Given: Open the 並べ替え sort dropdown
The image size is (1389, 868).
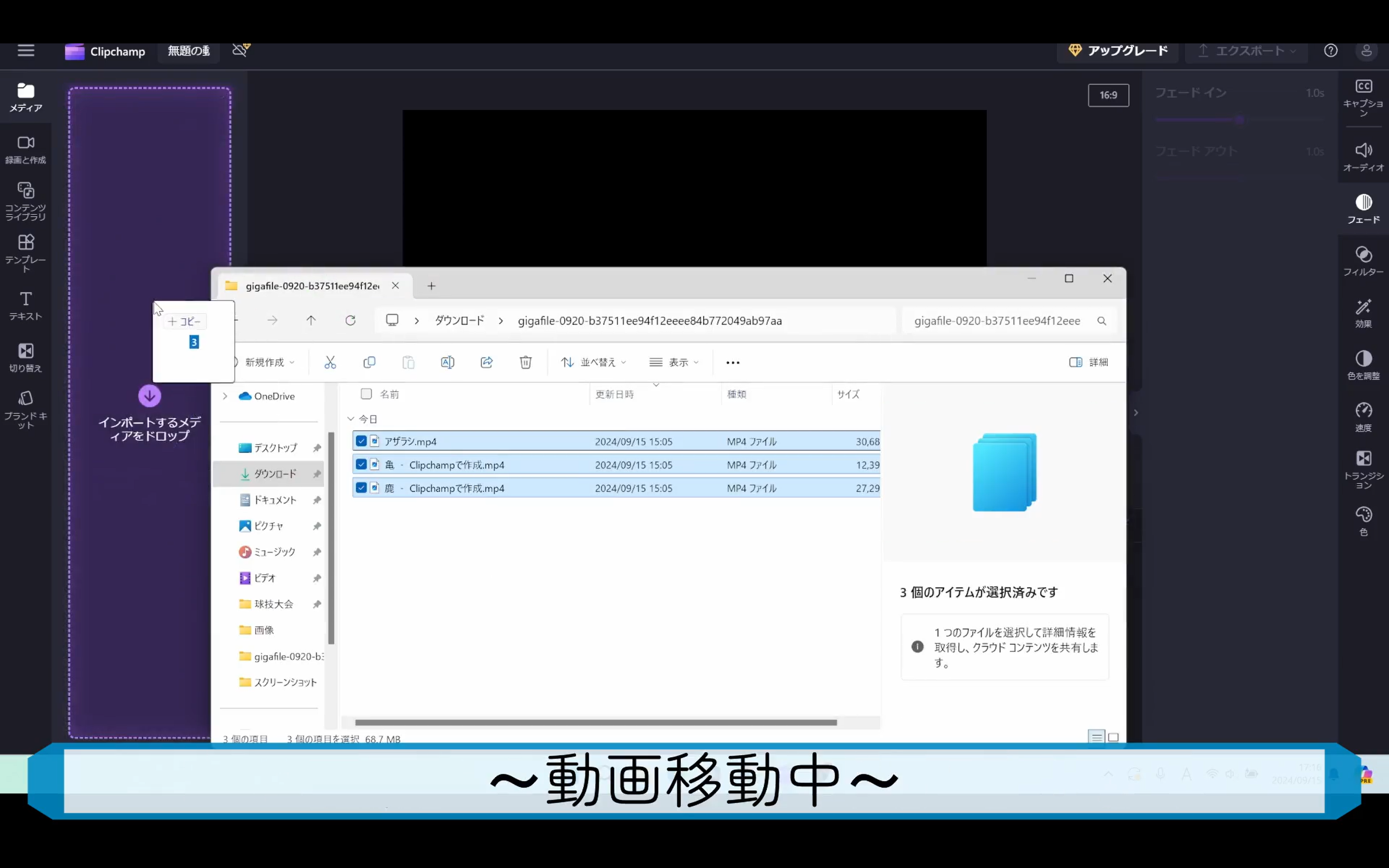Looking at the screenshot, I should click(x=594, y=362).
